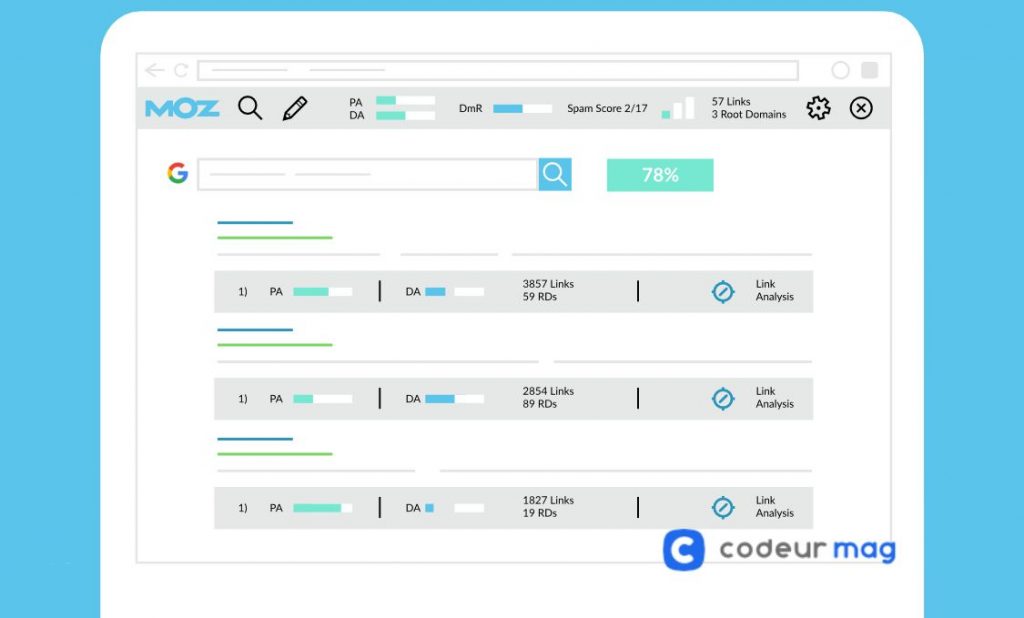Click the Google logo
1024x618 pixels.
coord(178,173)
